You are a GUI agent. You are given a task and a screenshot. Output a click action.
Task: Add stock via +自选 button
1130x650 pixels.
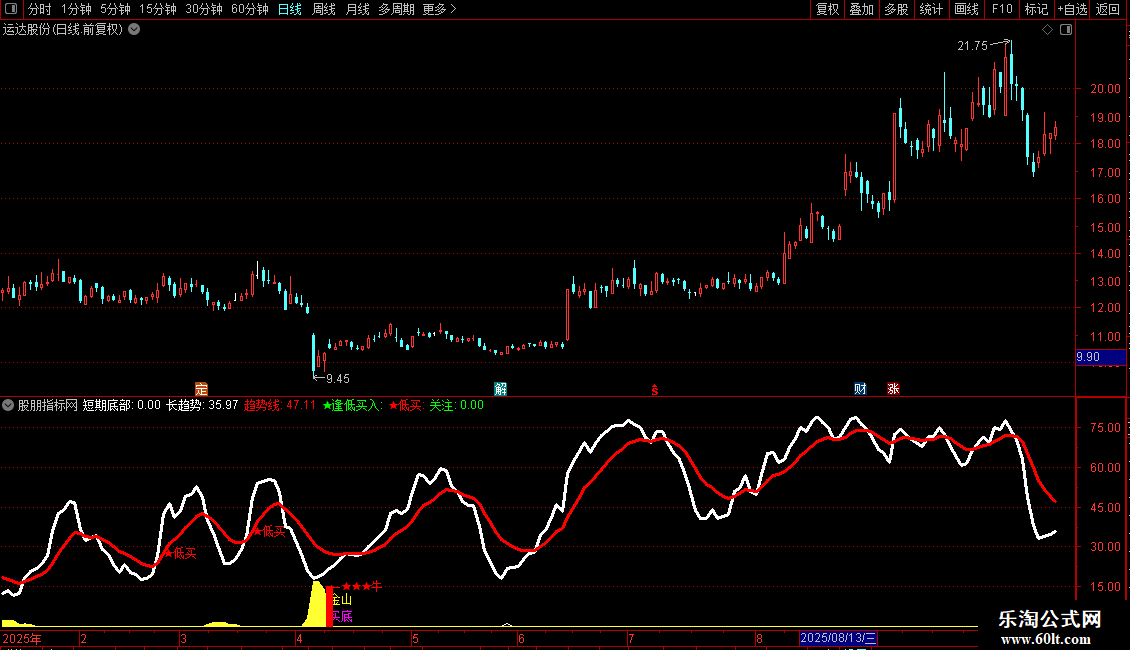click(1072, 9)
